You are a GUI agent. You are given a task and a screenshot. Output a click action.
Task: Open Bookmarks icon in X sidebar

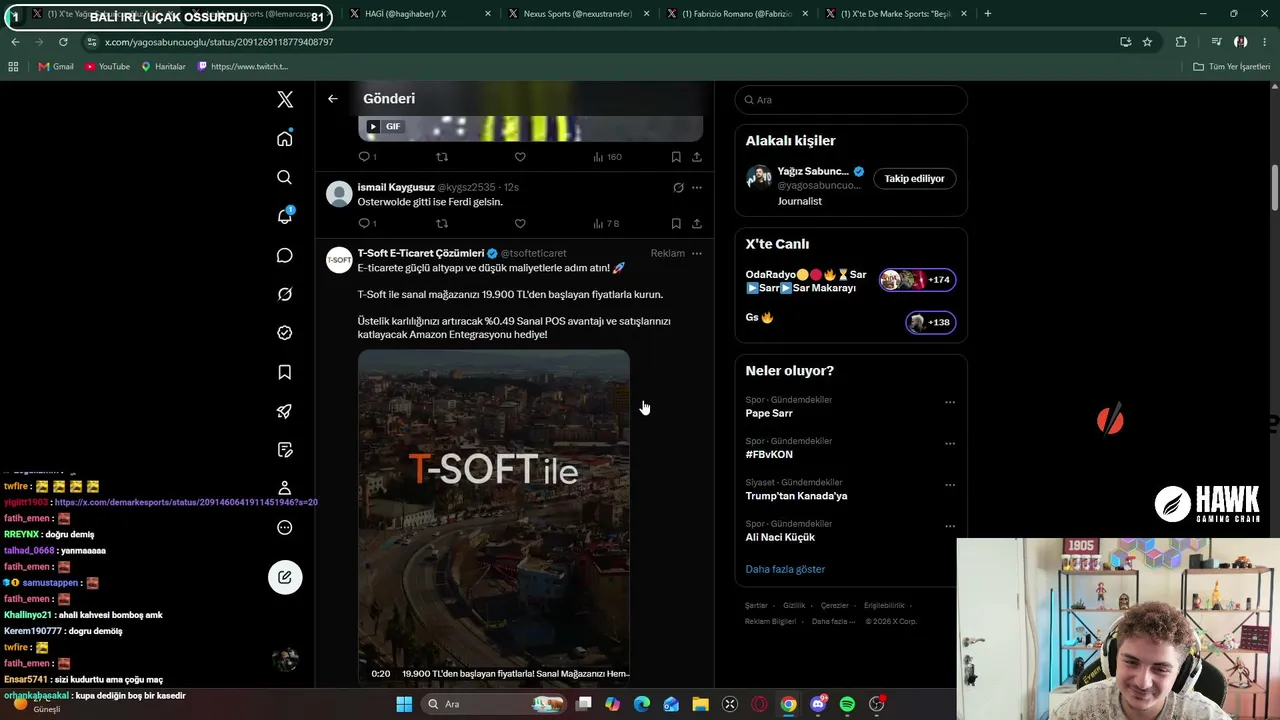pyautogui.click(x=285, y=372)
